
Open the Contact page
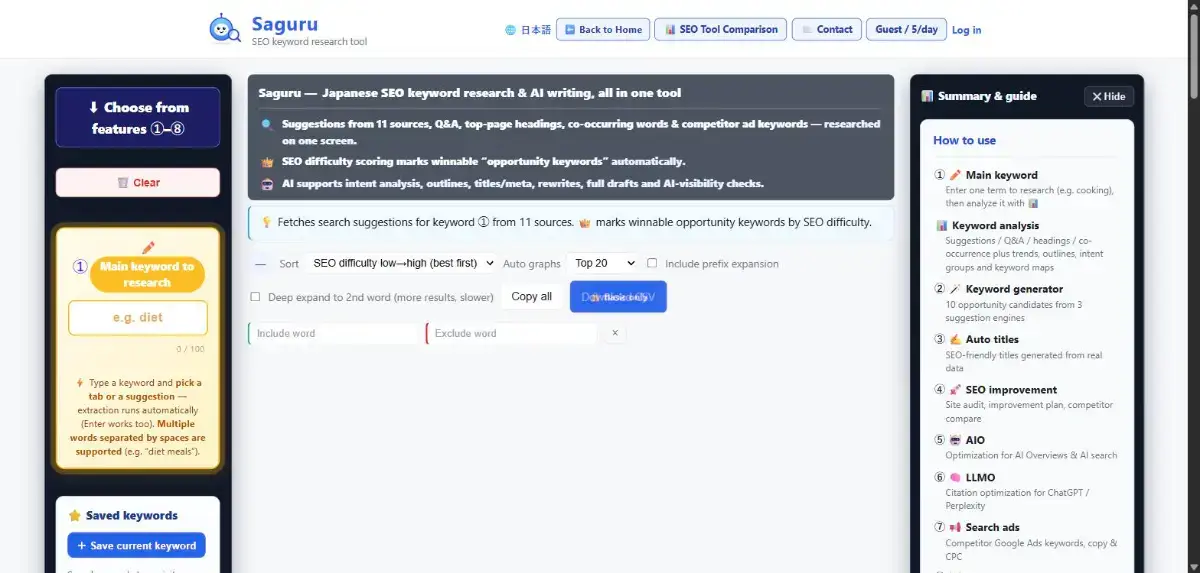pos(826,29)
